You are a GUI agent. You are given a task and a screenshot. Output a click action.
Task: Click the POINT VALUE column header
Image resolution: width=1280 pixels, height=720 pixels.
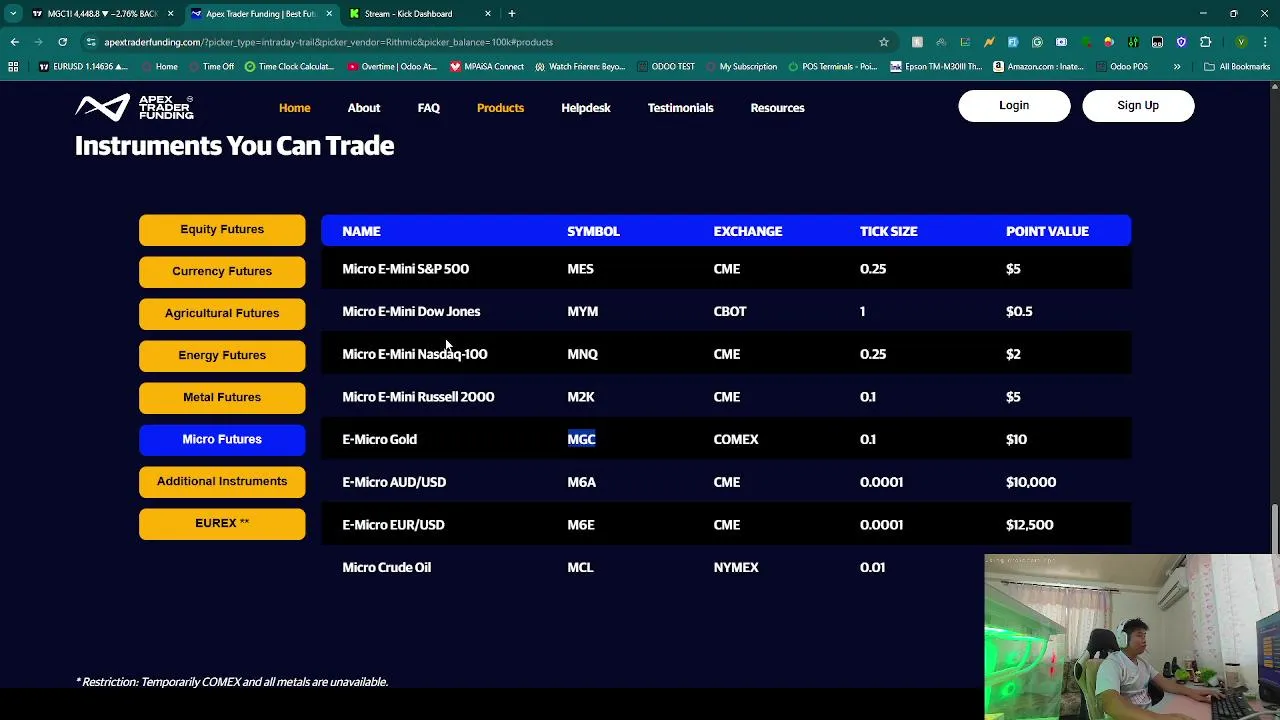(1047, 231)
